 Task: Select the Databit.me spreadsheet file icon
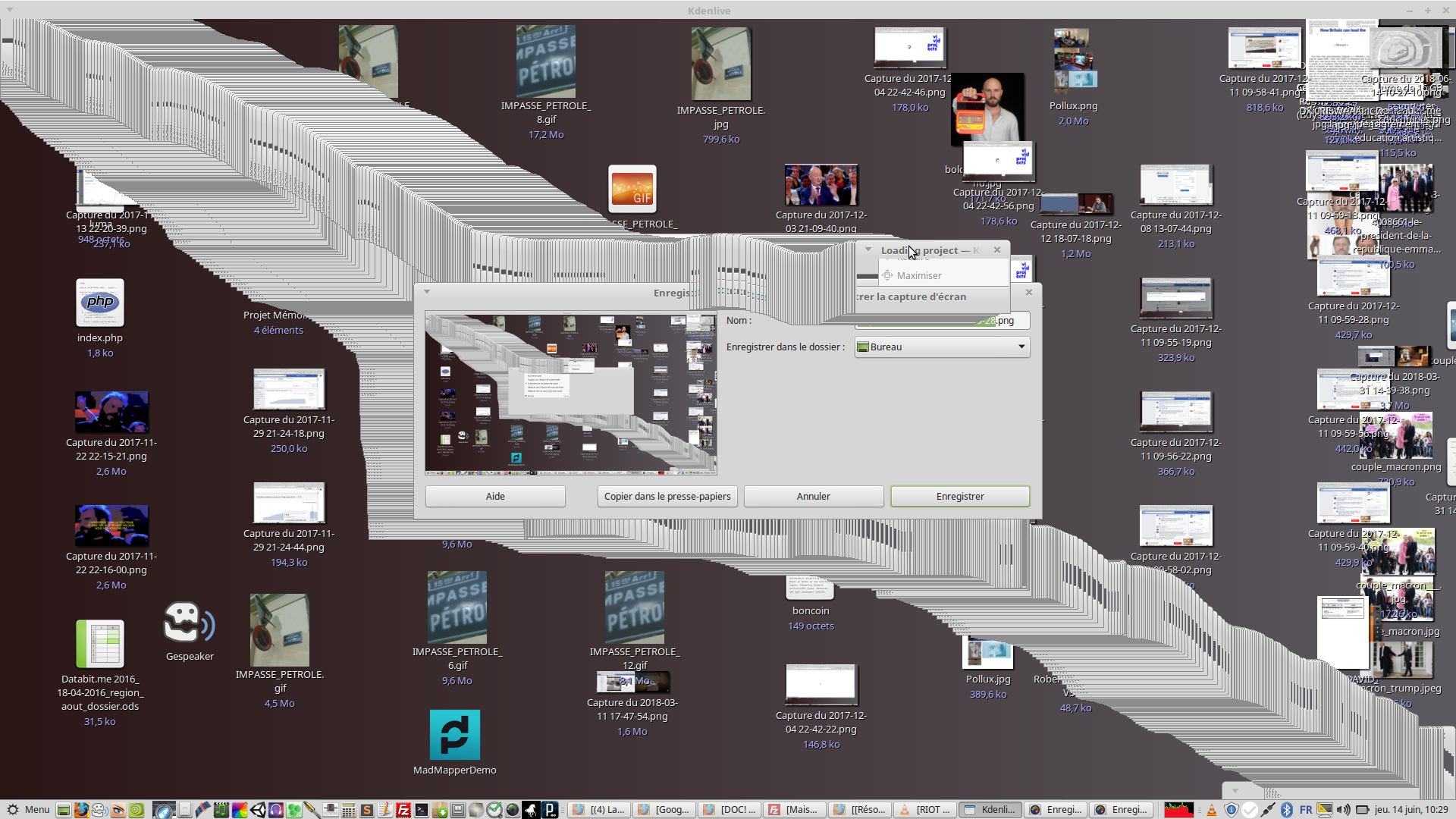click(x=99, y=644)
